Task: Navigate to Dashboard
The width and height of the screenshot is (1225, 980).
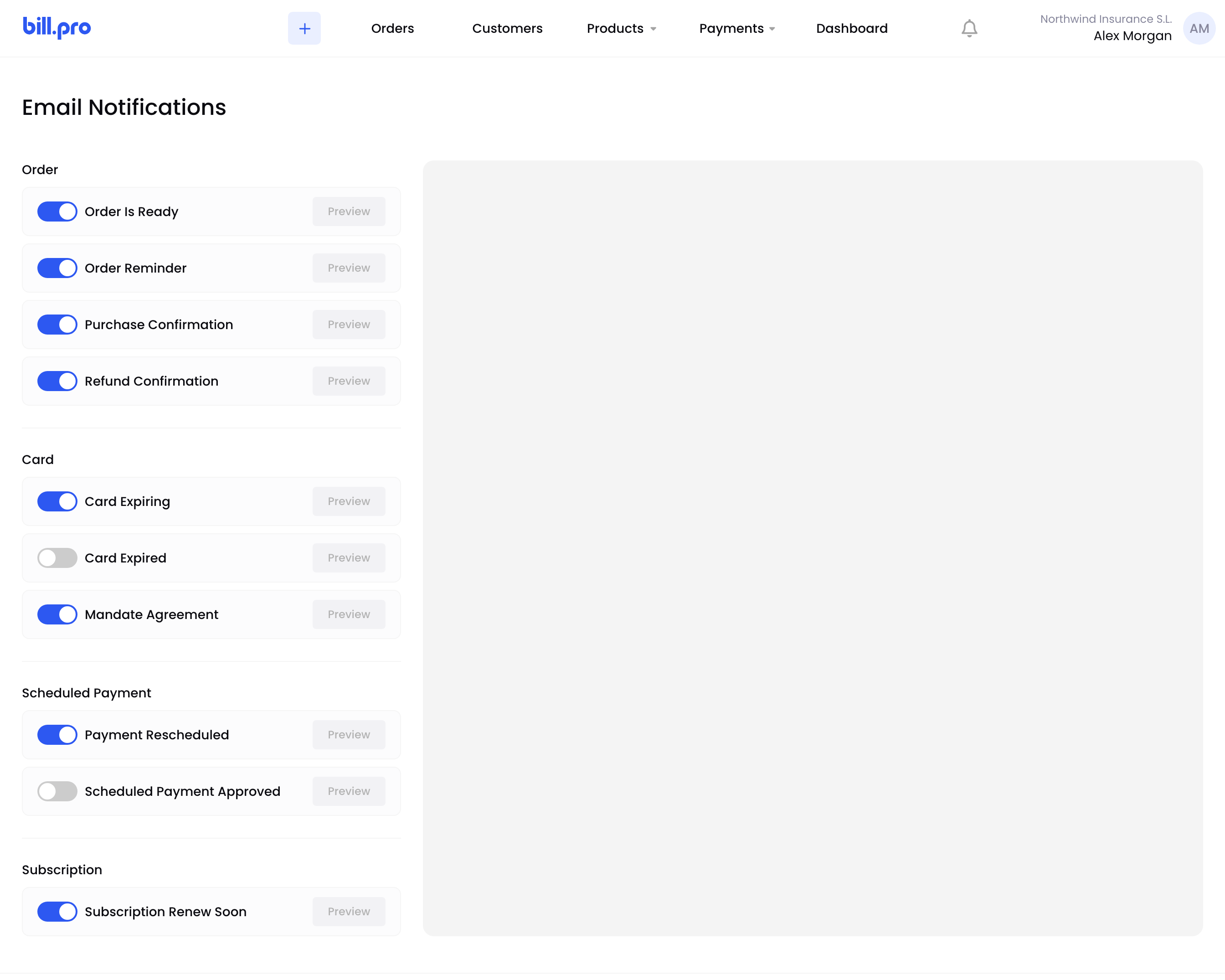Action: [x=852, y=28]
